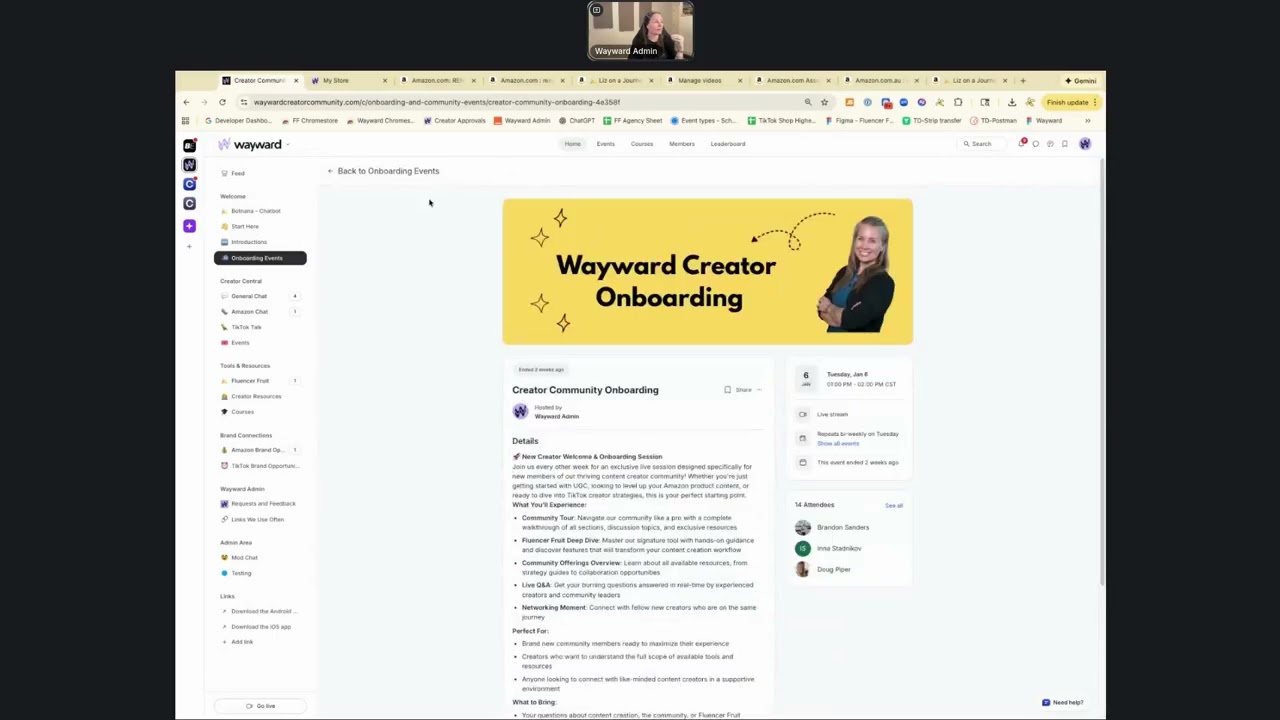Viewport: 1280px width, 720px height.
Task: Click See all attendees link
Action: click(894, 506)
